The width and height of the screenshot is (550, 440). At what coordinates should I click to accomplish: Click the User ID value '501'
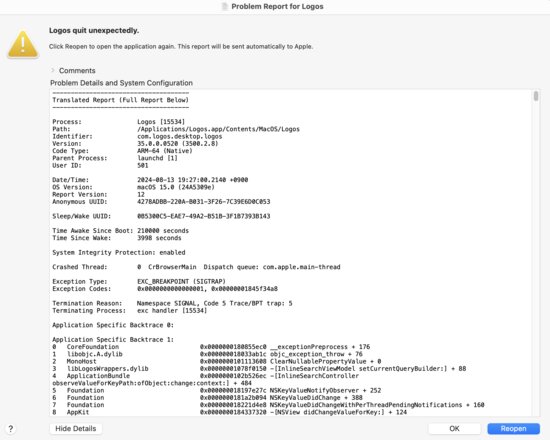pos(143,165)
